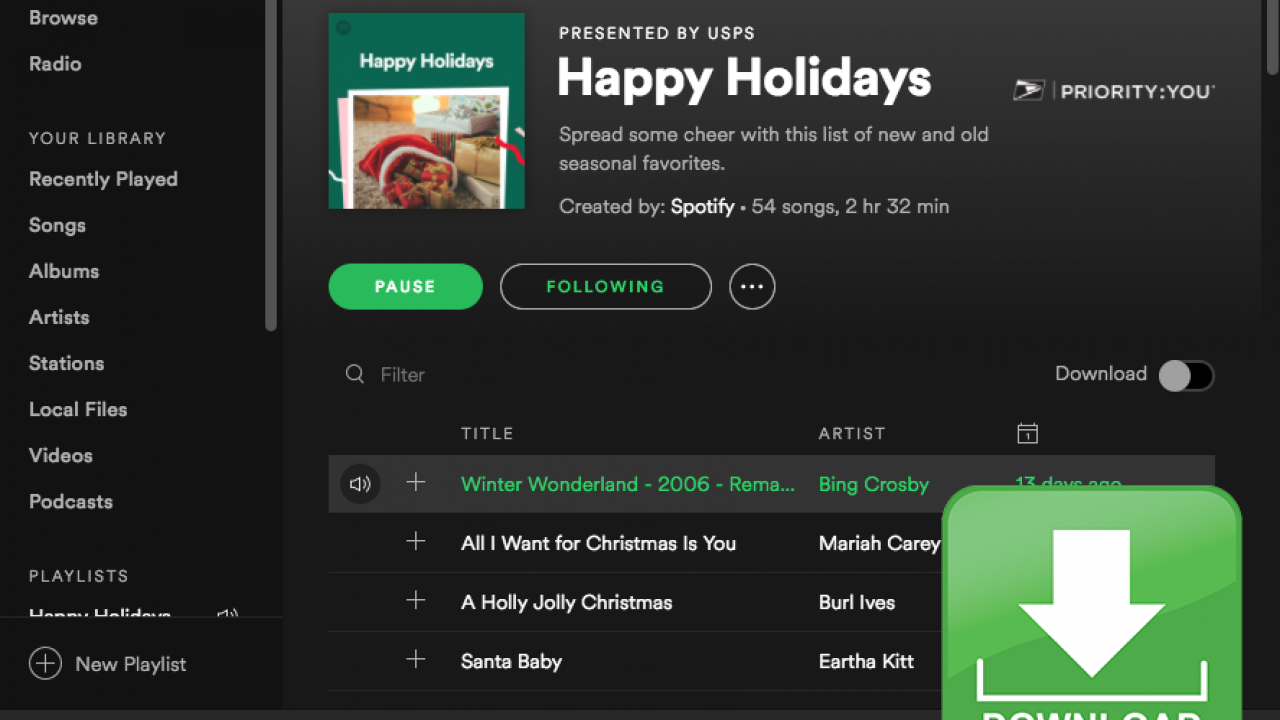The width and height of the screenshot is (1280, 720).
Task: Click the Bing Crosby artist link
Action: pyautogui.click(x=874, y=484)
